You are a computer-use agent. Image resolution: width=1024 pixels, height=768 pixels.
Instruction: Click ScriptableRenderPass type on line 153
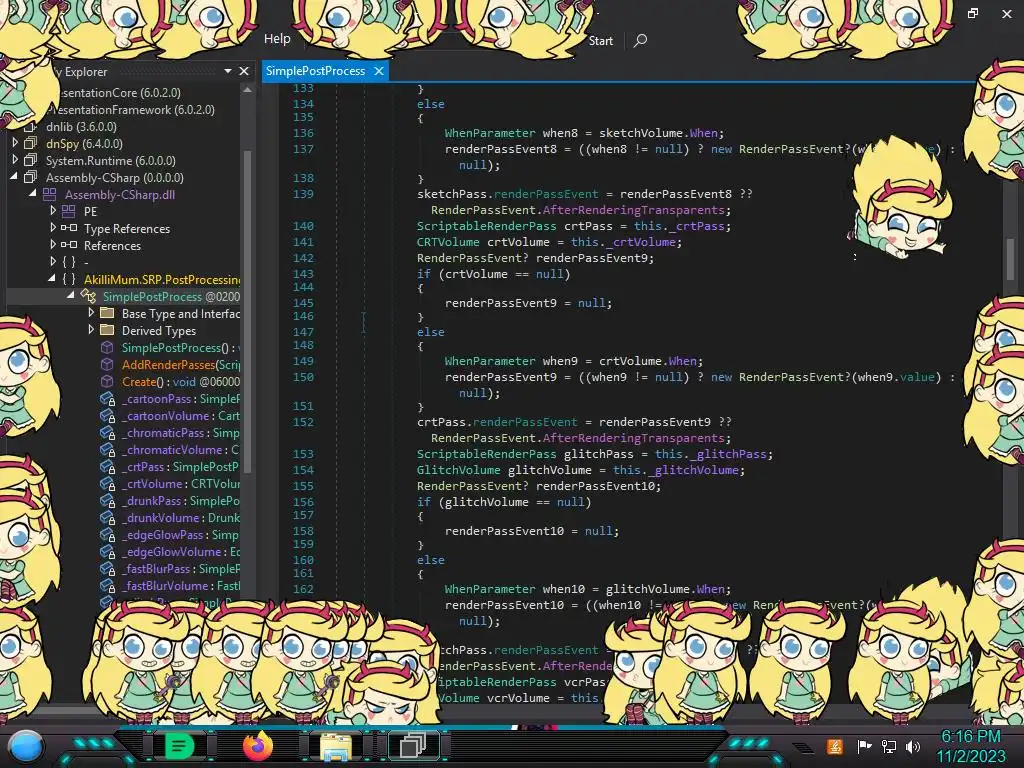(487, 454)
